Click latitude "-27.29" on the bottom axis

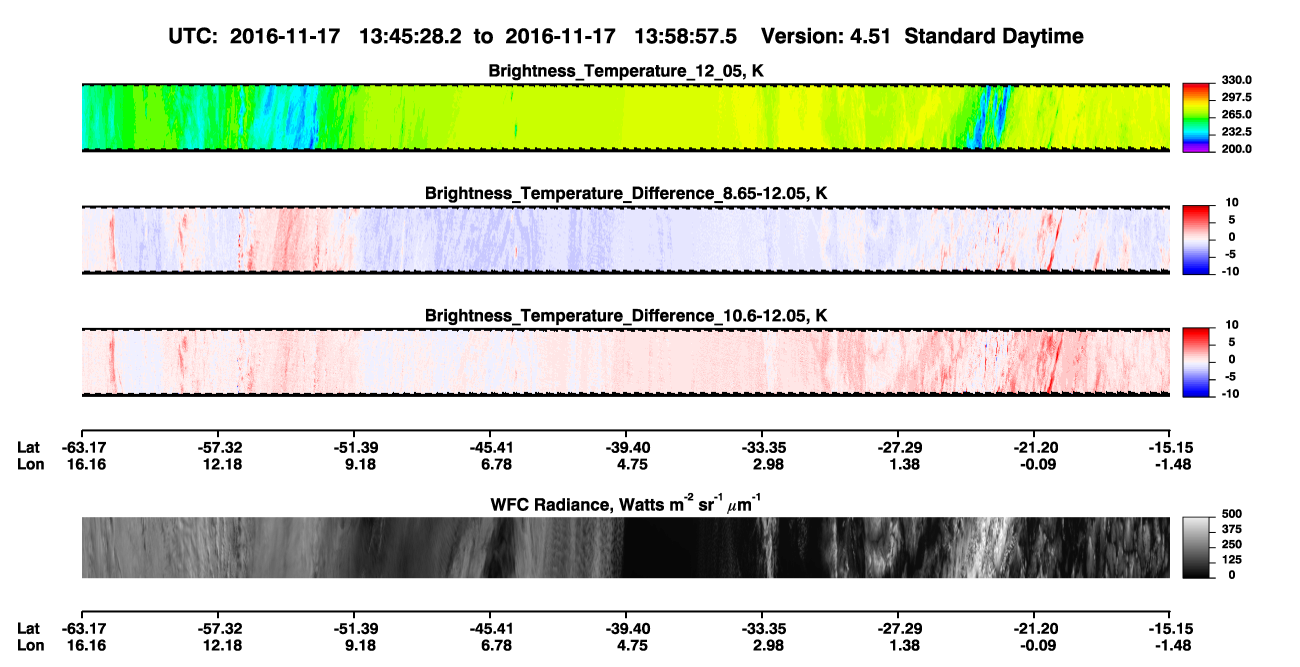(x=898, y=628)
